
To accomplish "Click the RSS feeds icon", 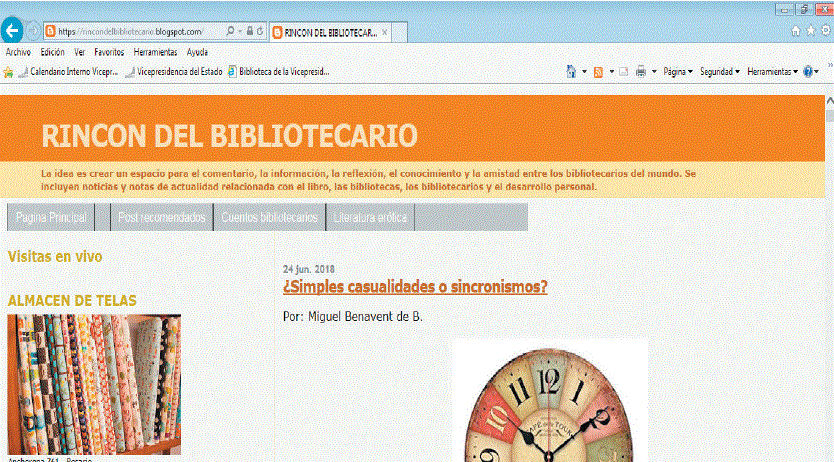I will (x=598, y=72).
